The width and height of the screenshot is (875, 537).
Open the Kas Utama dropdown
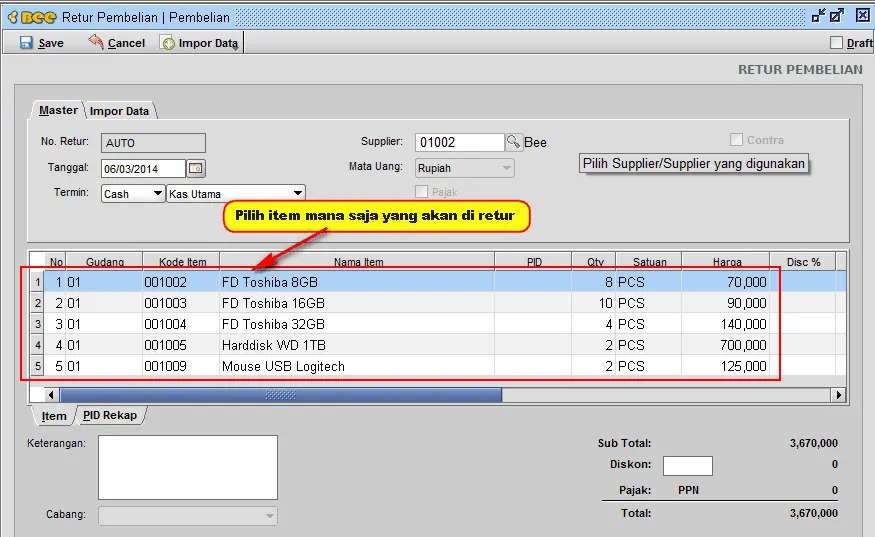(236, 194)
